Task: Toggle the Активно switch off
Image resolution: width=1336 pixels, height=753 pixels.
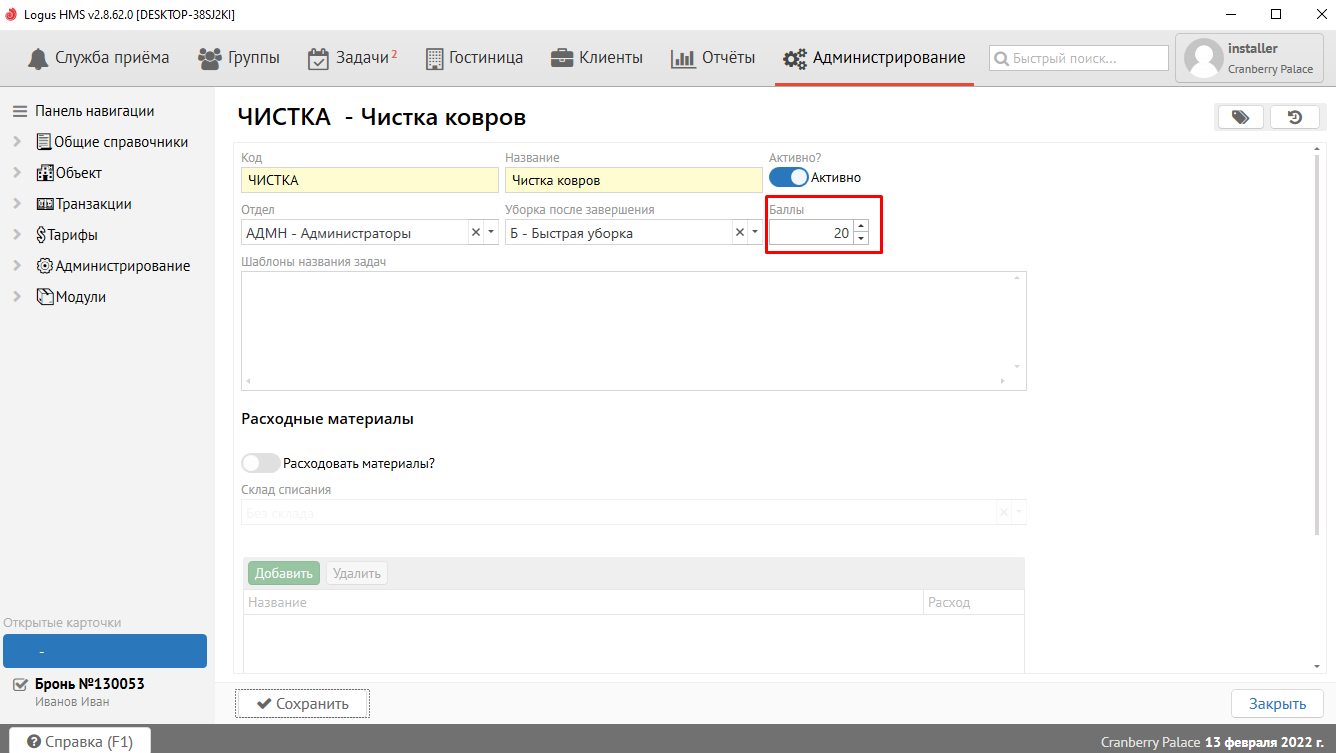Action: click(788, 177)
